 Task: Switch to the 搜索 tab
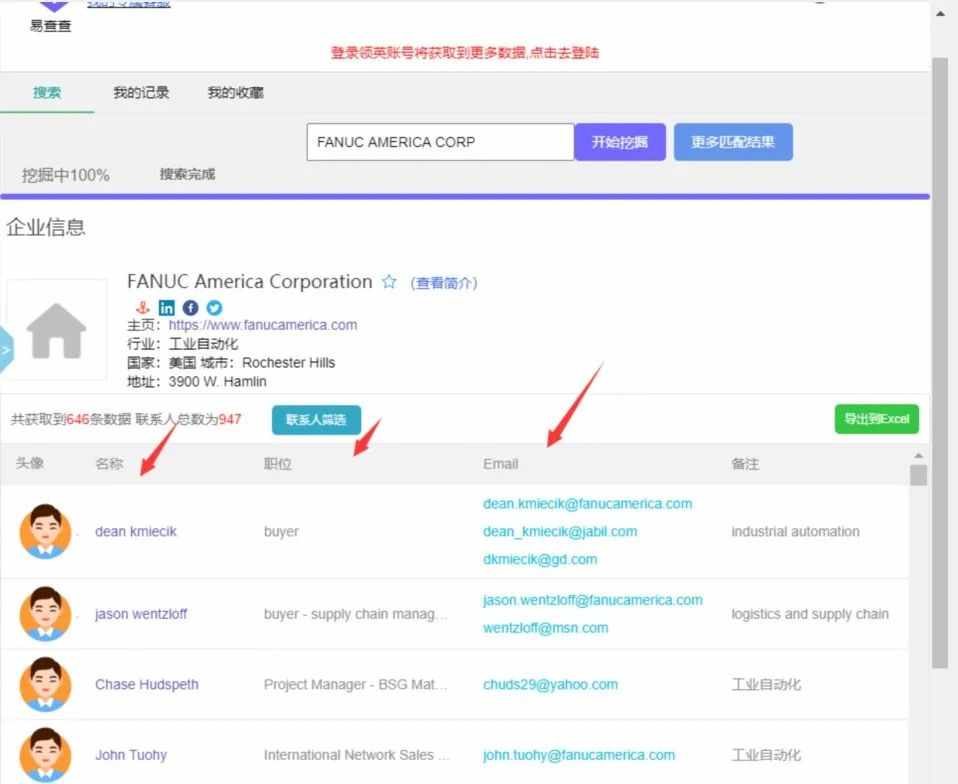tap(47, 92)
